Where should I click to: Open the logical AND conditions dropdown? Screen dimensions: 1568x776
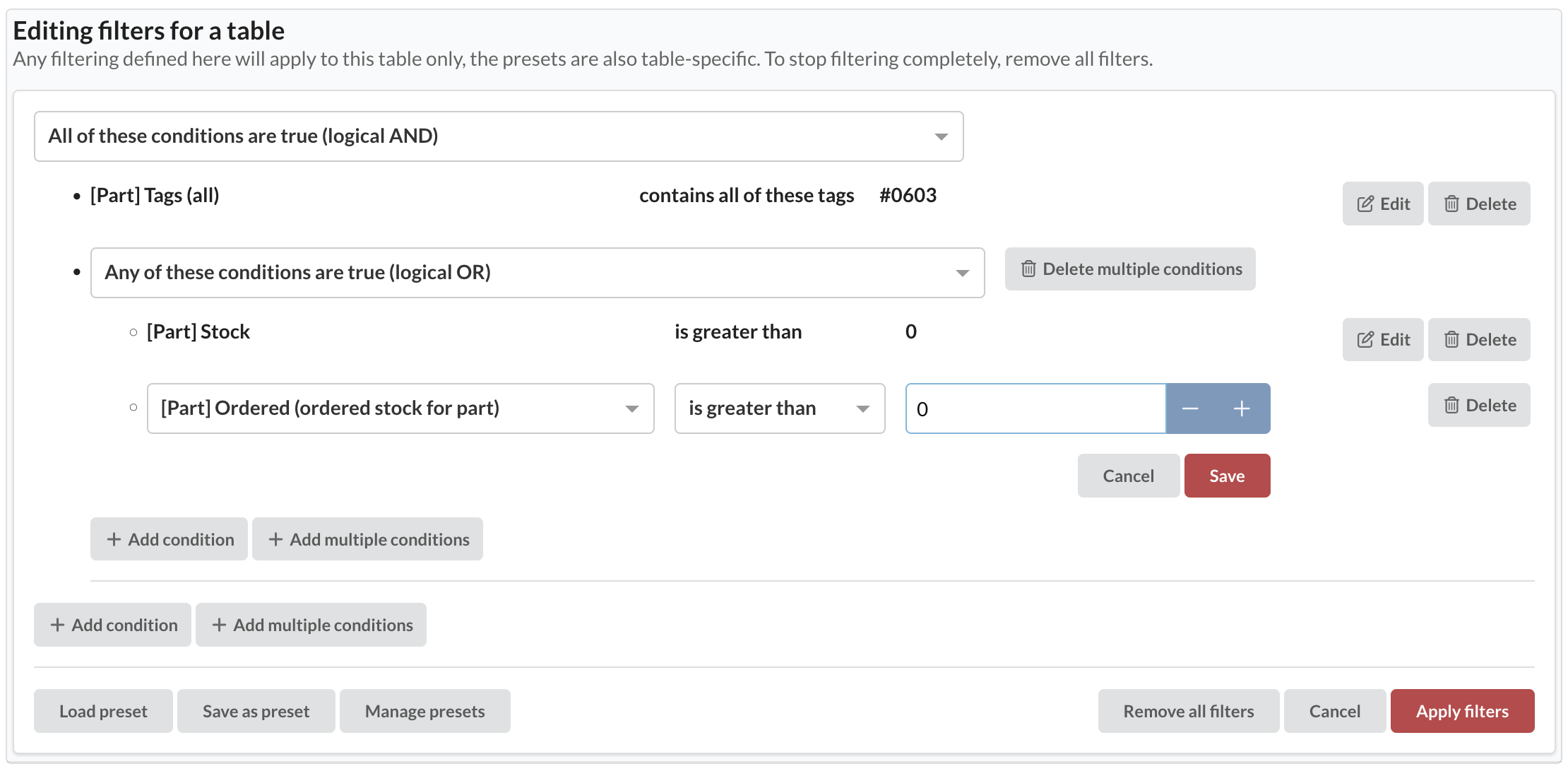tap(499, 136)
